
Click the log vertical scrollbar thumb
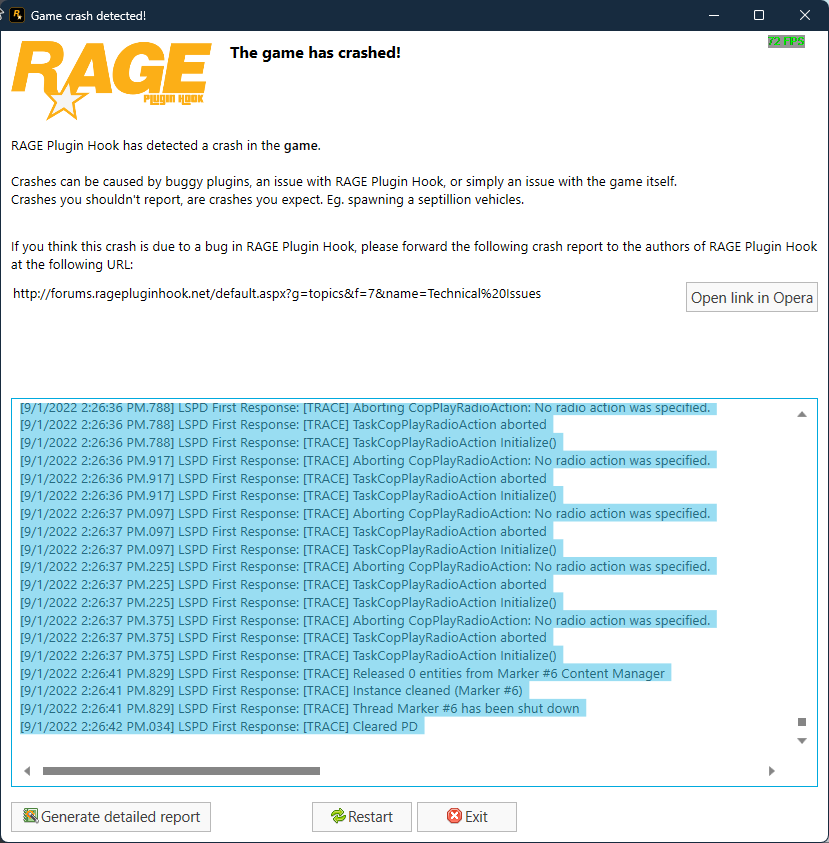click(x=802, y=722)
